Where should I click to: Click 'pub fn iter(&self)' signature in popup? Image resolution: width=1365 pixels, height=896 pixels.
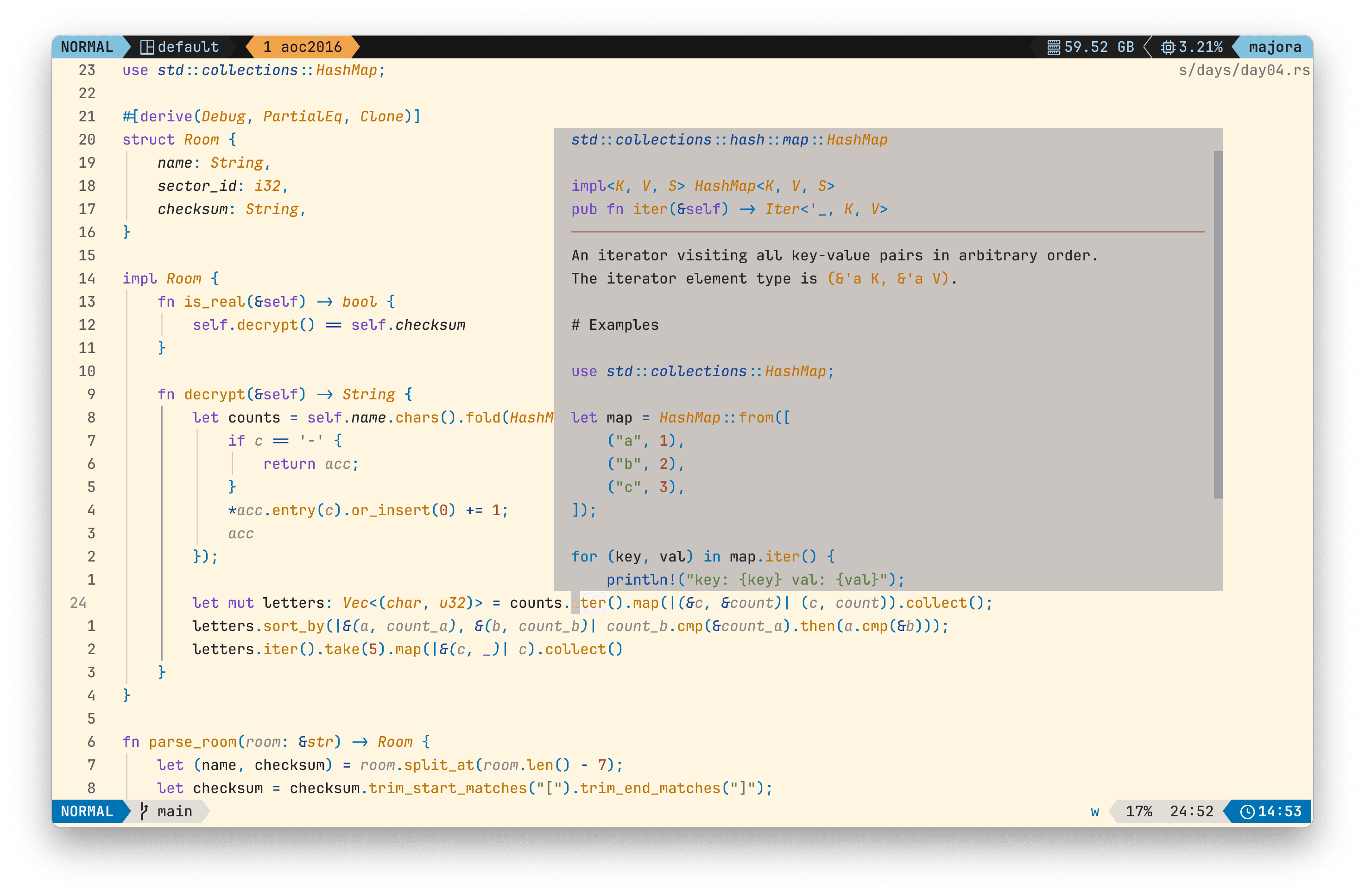(x=729, y=209)
